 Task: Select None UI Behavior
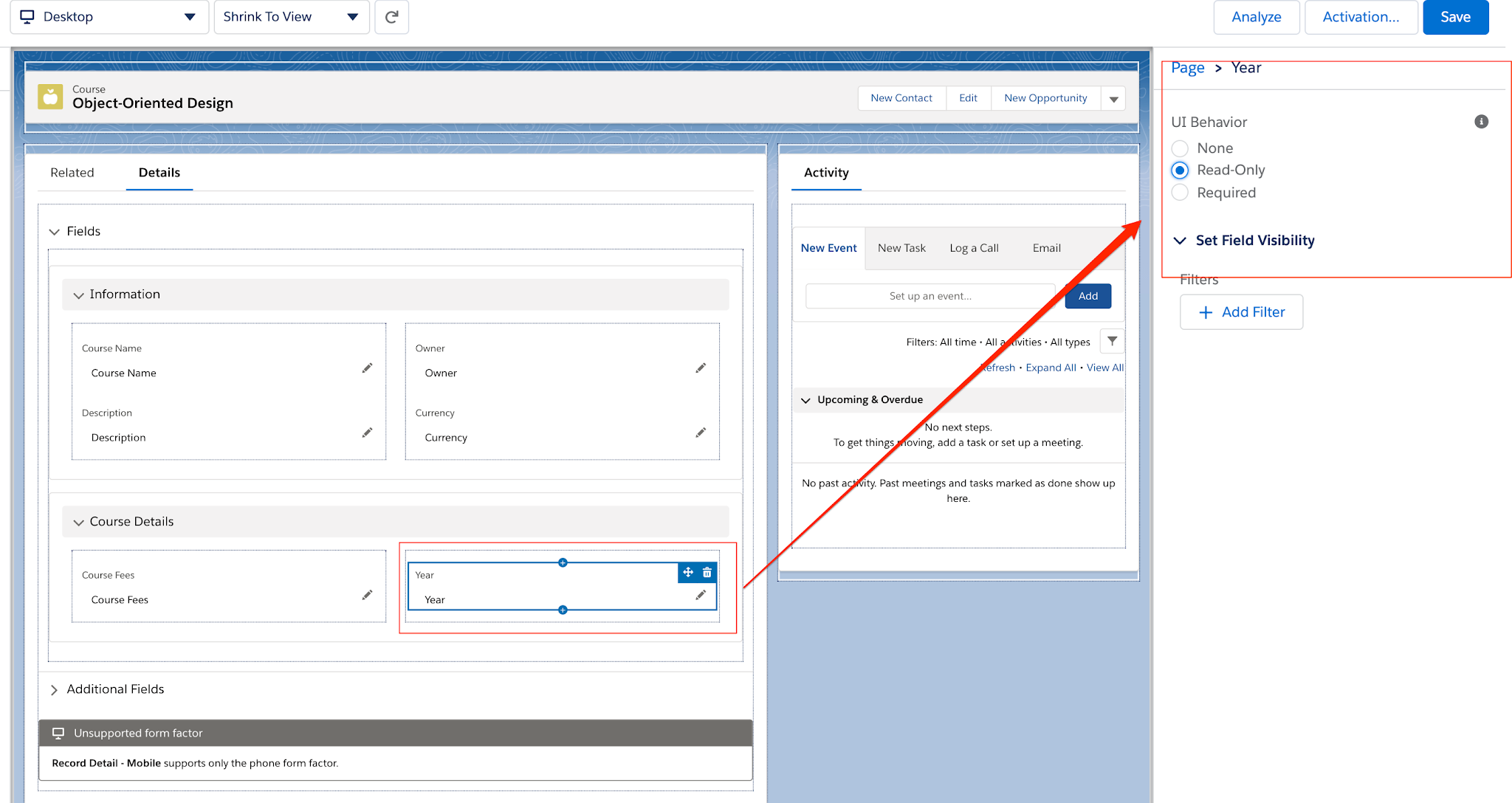click(1179, 148)
